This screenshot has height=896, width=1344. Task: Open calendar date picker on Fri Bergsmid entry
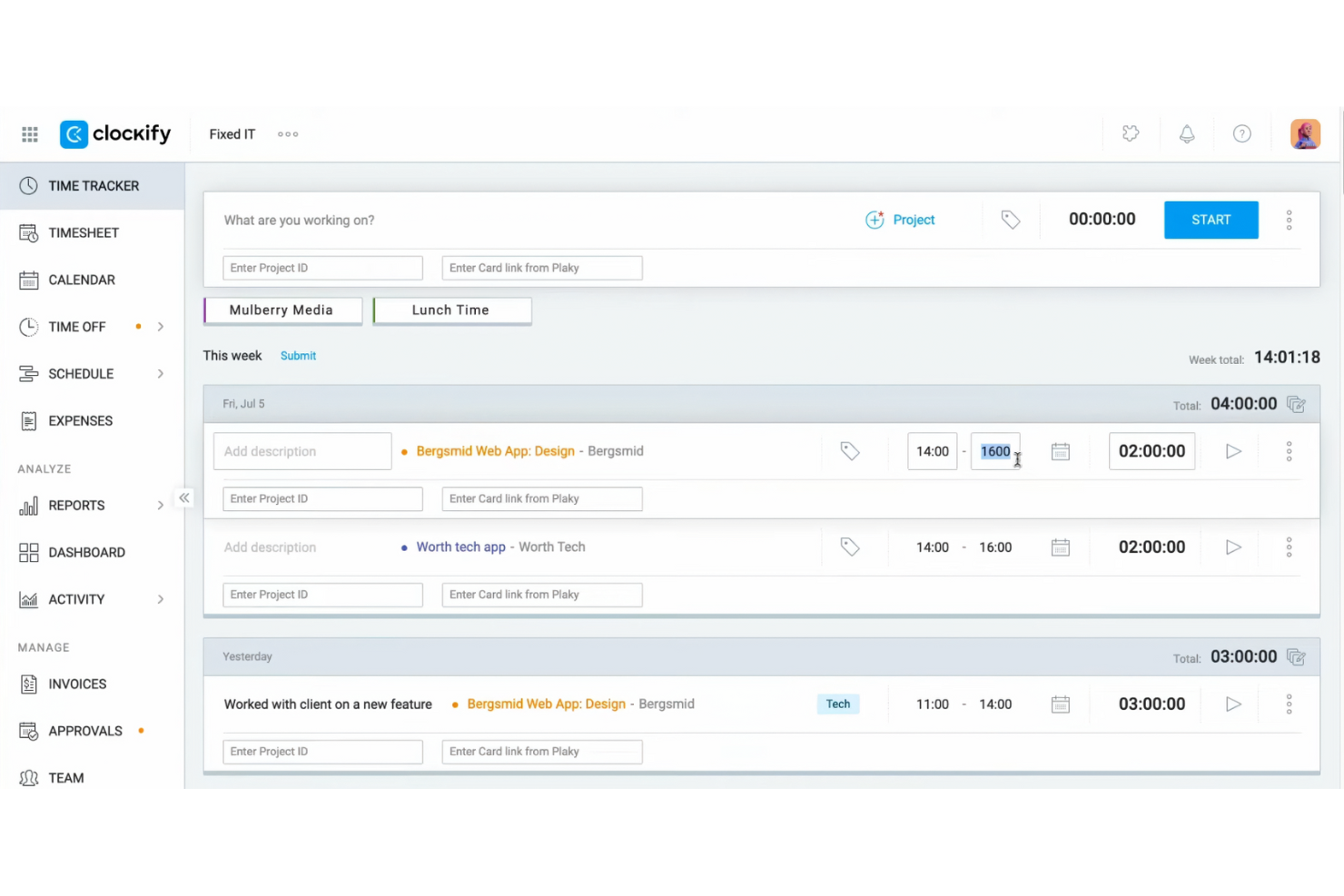tap(1060, 451)
